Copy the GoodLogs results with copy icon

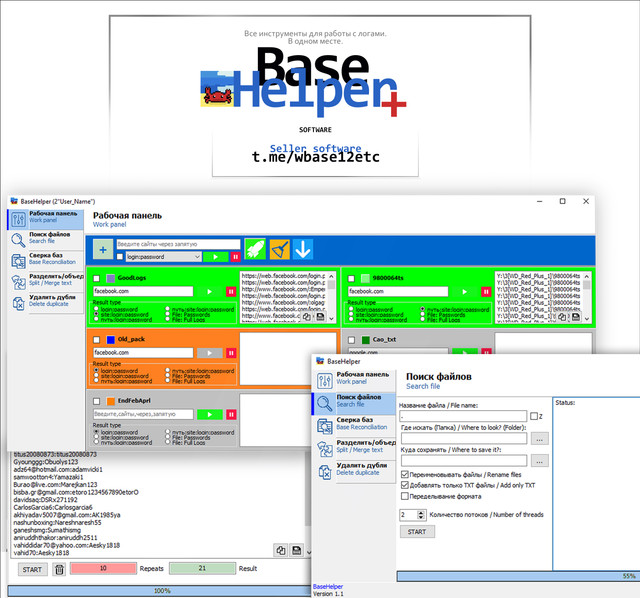(307, 317)
